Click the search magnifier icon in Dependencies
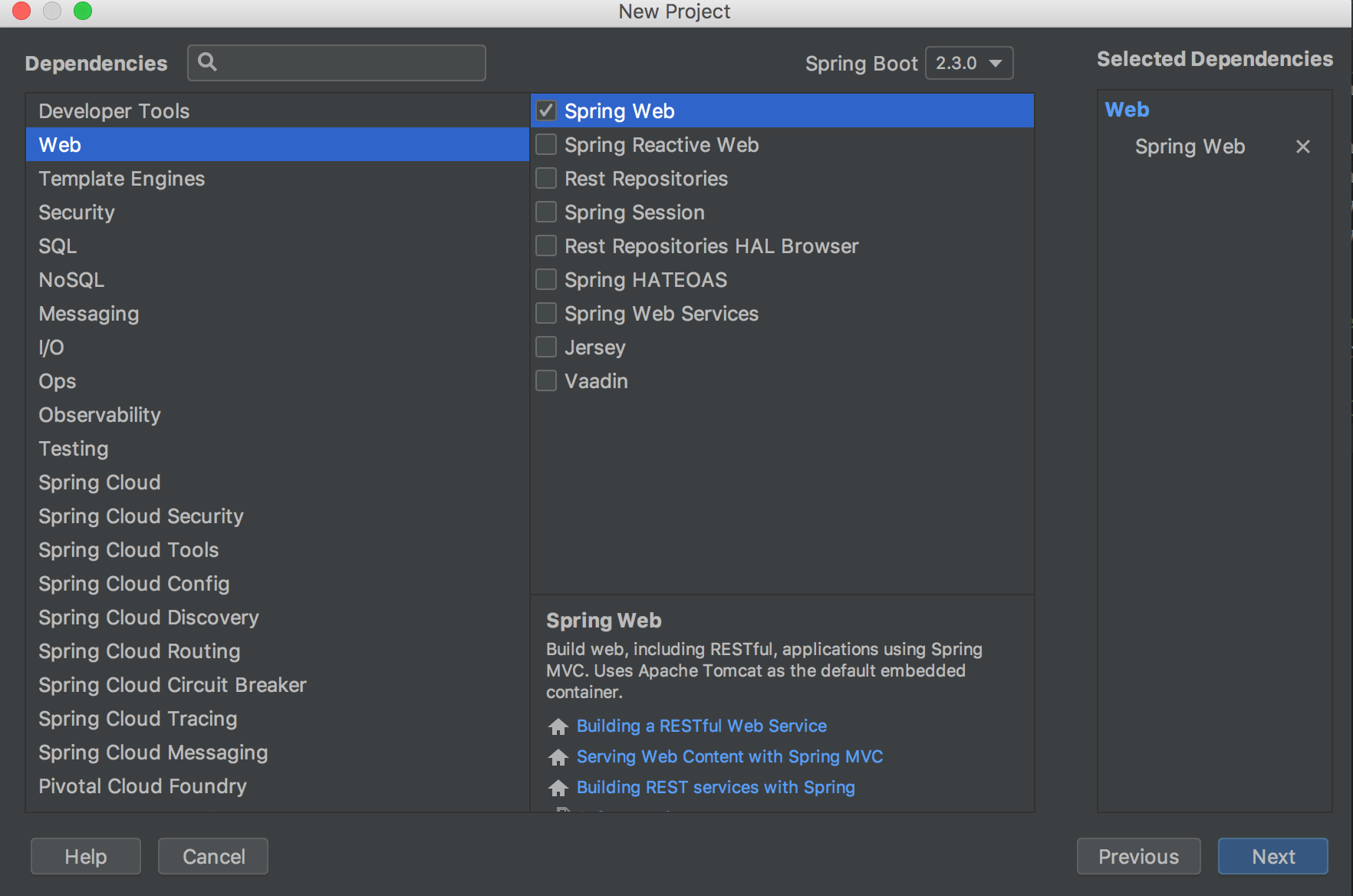Viewport: 1353px width, 896px height. [207, 62]
